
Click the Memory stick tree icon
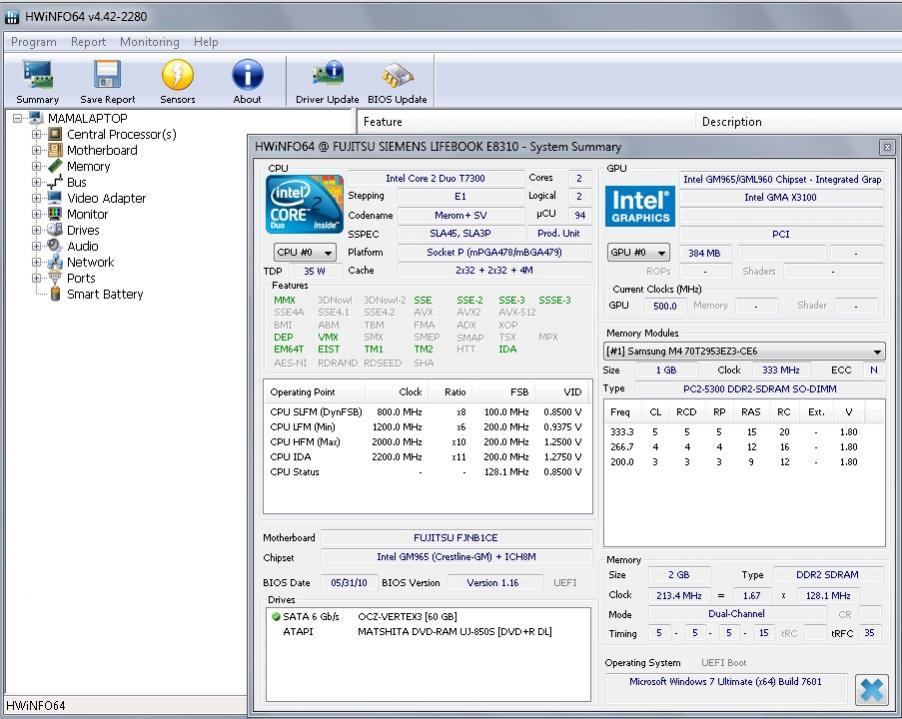(x=55, y=166)
